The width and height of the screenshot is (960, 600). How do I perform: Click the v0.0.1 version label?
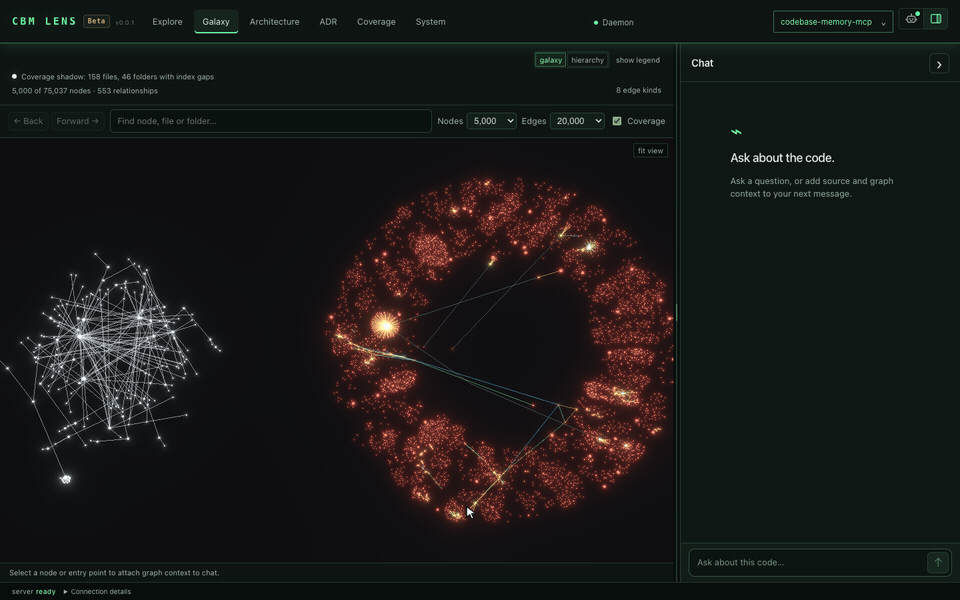pos(124,23)
